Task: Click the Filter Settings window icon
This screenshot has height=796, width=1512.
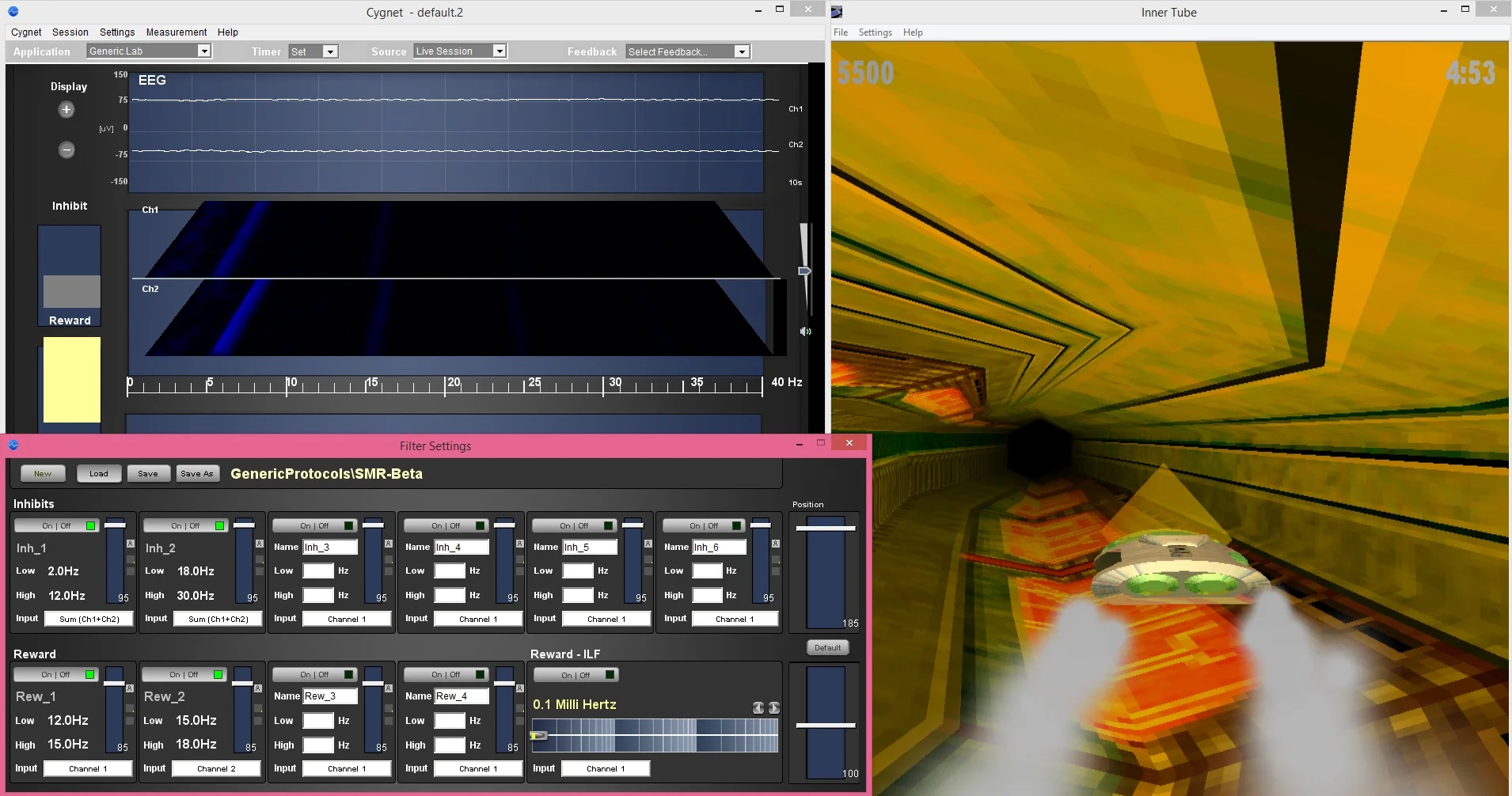Action: (13, 445)
